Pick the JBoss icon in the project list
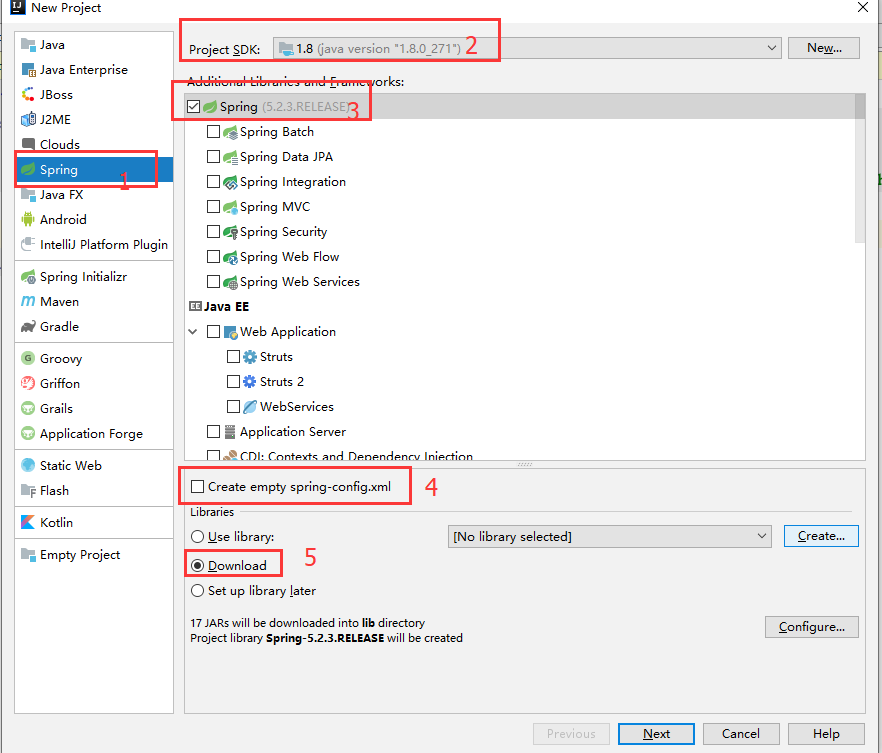 click(28, 94)
